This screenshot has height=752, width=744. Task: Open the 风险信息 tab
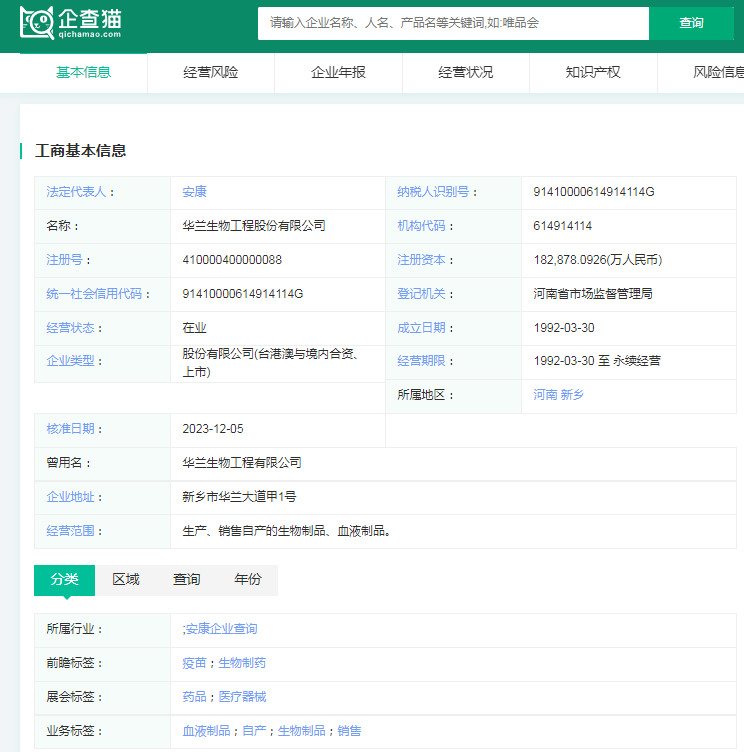coord(716,72)
